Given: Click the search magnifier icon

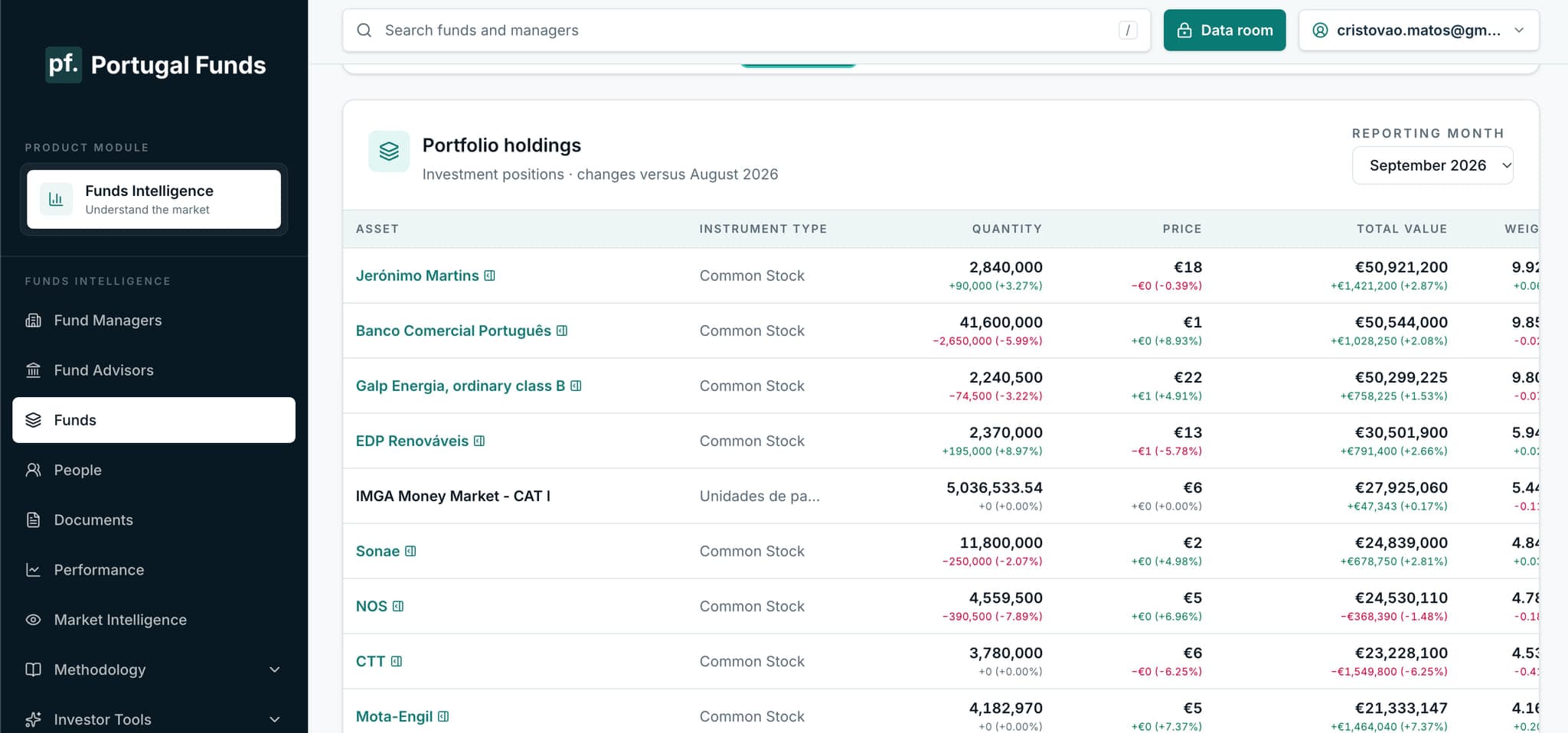Looking at the screenshot, I should click(364, 30).
